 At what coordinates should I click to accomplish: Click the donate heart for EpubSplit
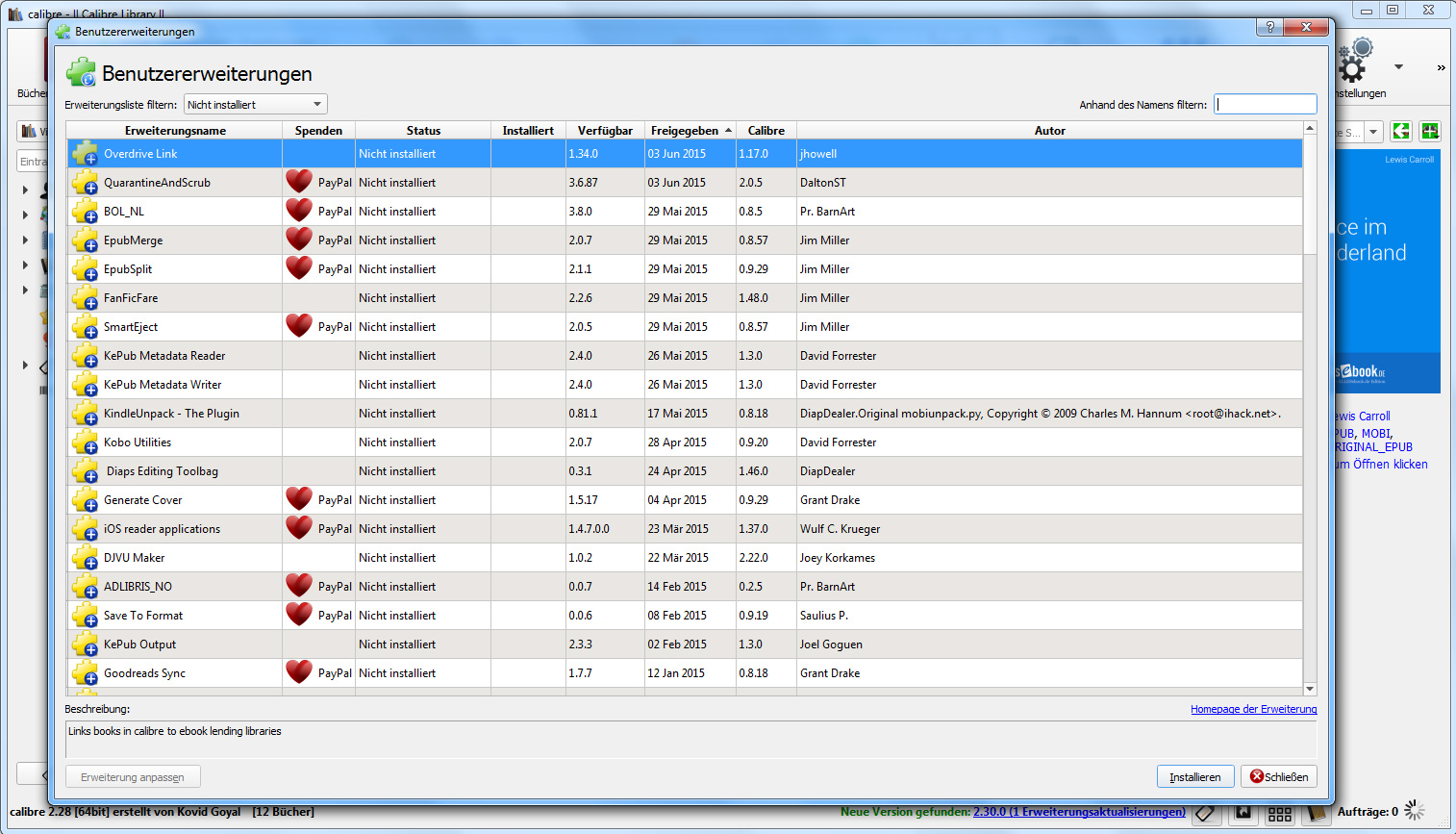(299, 267)
